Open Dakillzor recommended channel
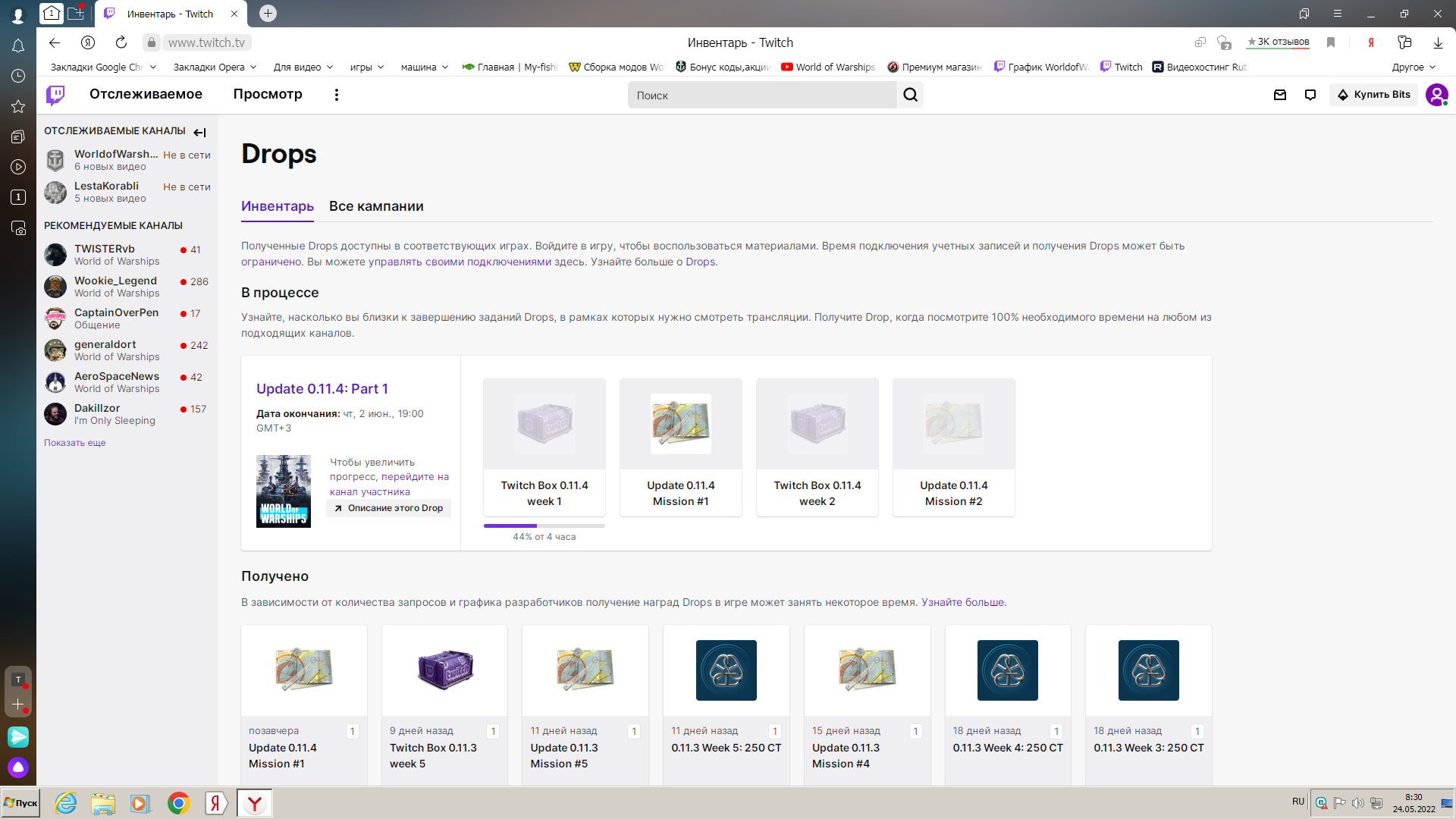Screen dimensions: 1456x819 127,414
